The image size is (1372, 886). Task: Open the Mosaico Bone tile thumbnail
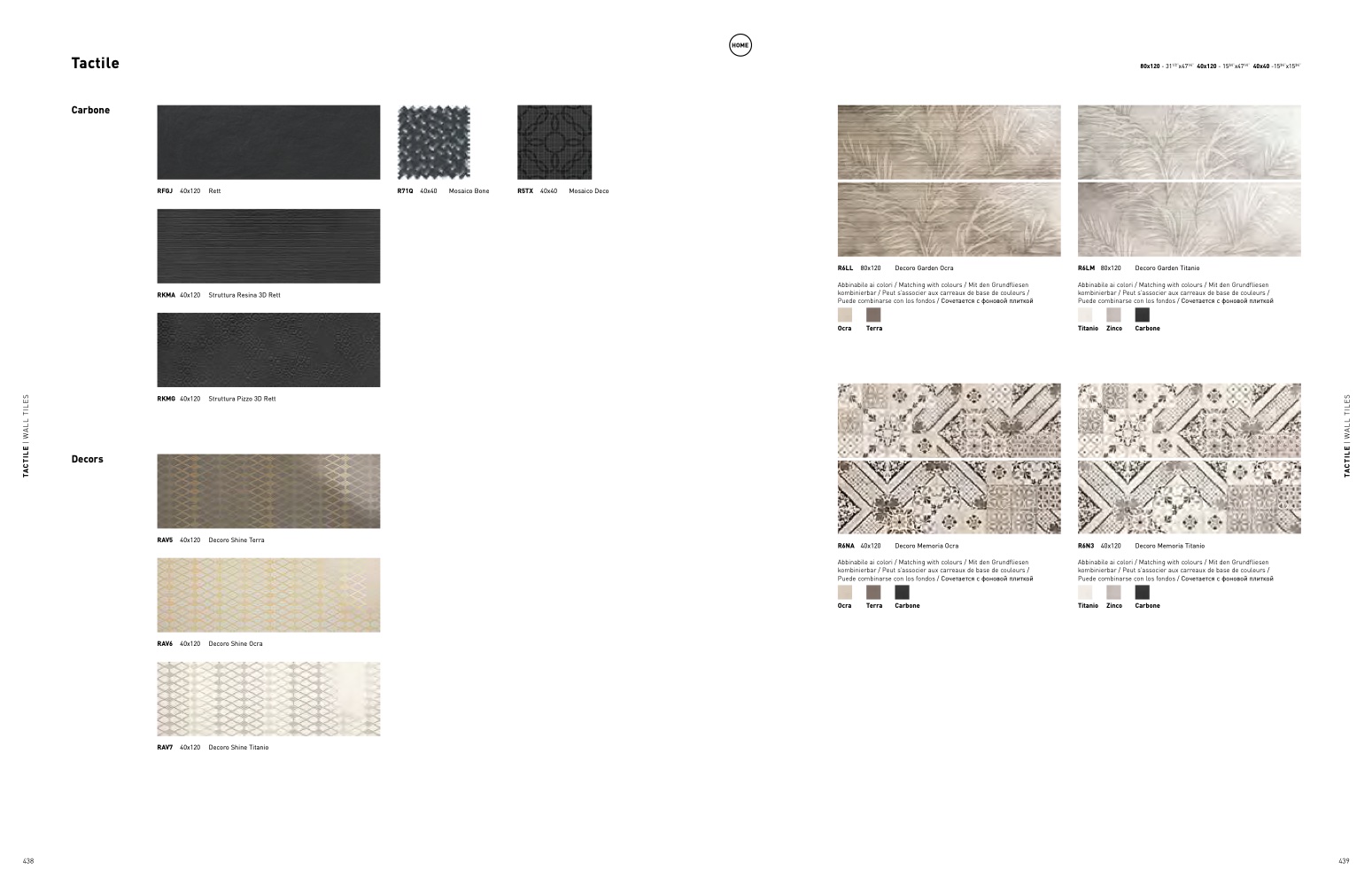434,143
